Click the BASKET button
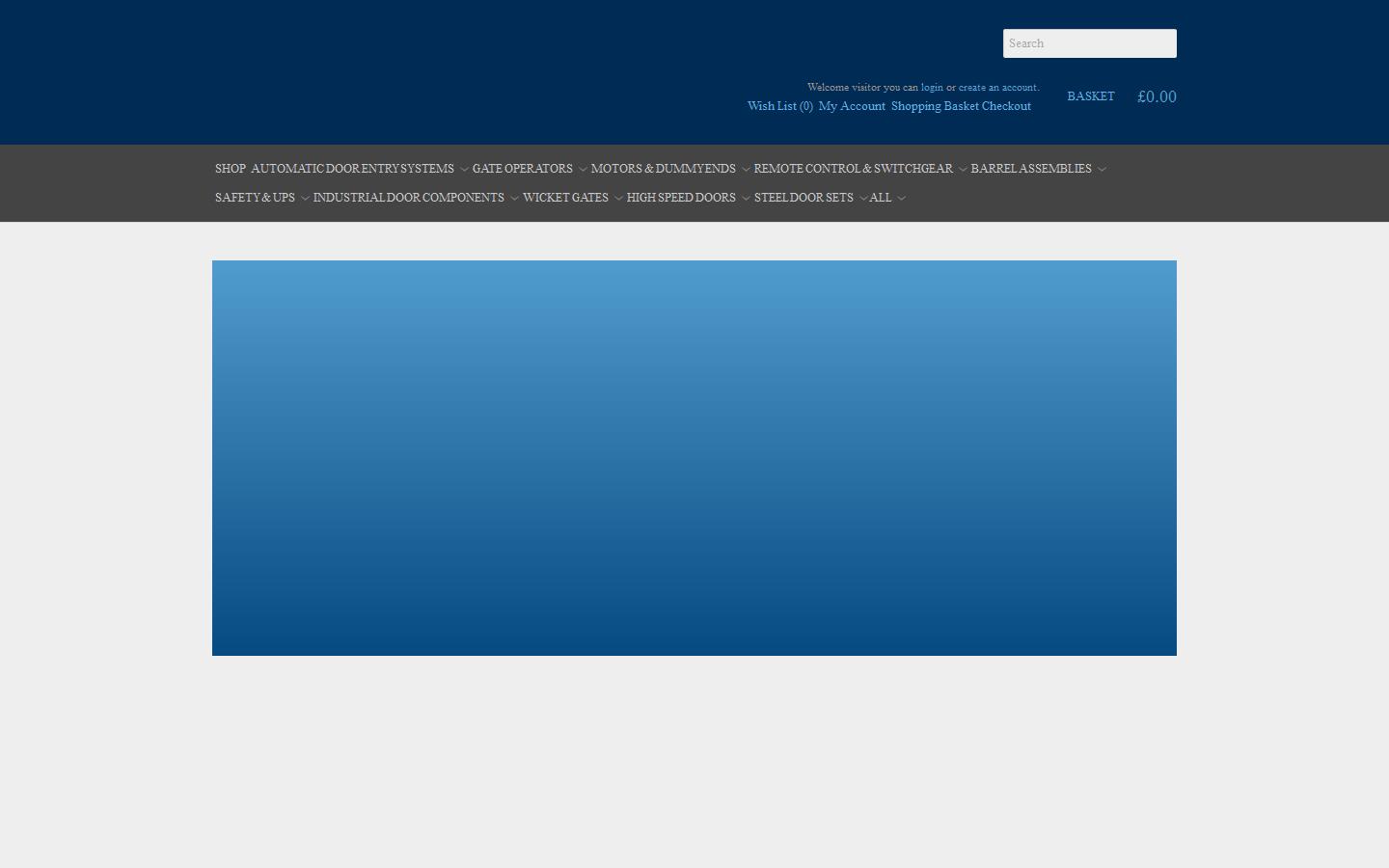The width and height of the screenshot is (1389, 868). tap(1090, 96)
